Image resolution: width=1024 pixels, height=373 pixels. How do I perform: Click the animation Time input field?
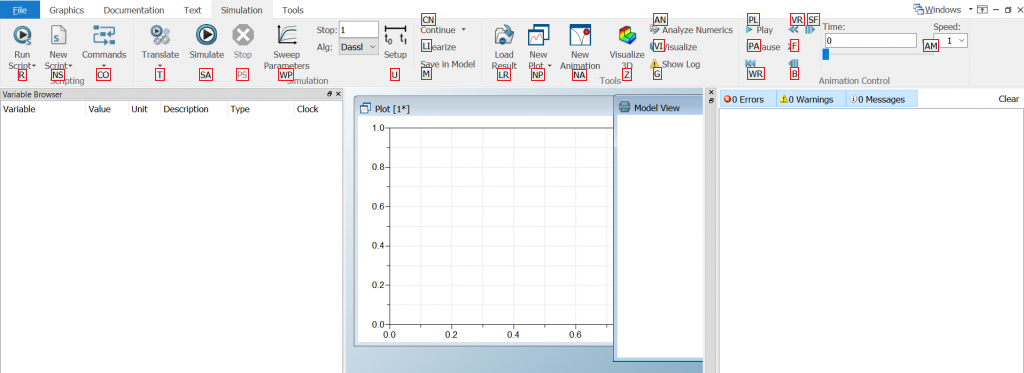pyautogui.click(x=870, y=41)
